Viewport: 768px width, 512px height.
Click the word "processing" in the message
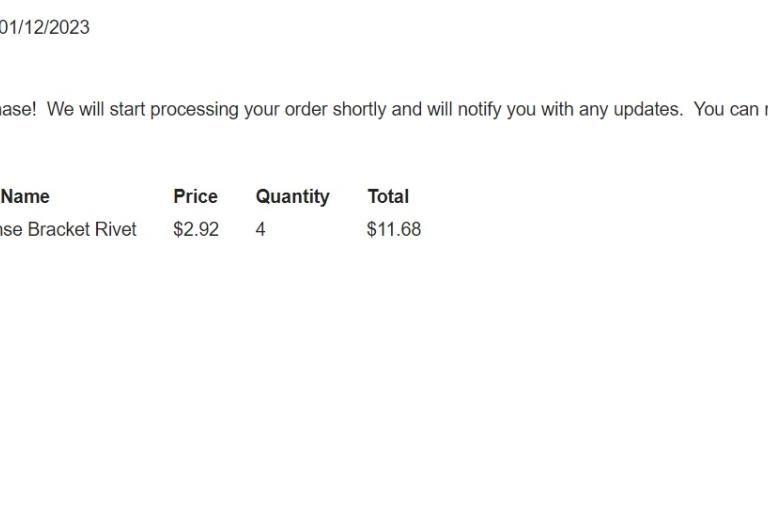[194, 110]
